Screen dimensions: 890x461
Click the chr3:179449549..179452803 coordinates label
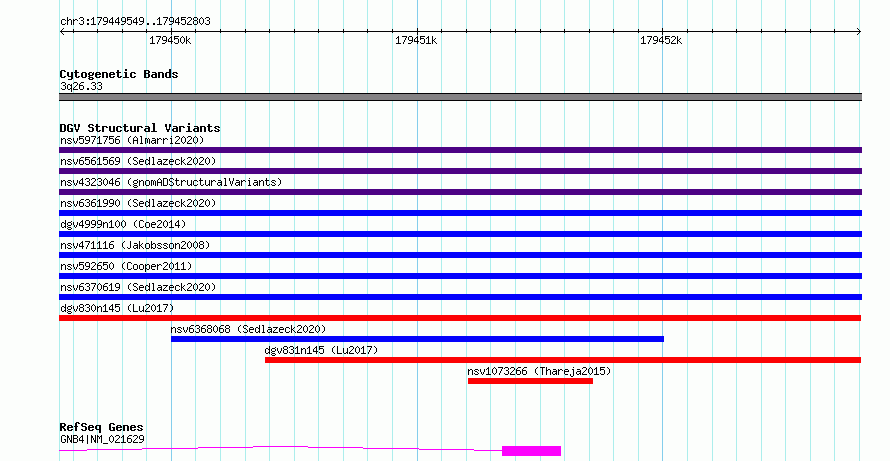click(x=135, y=21)
